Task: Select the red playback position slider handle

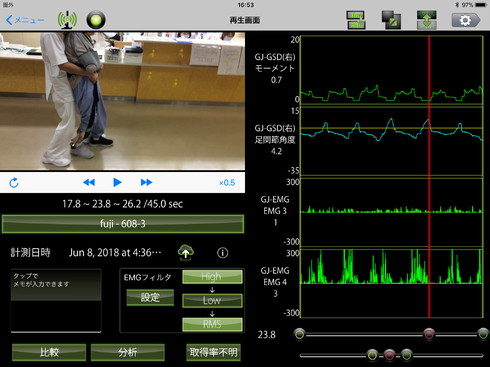Action: pyautogui.click(x=429, y=334)
